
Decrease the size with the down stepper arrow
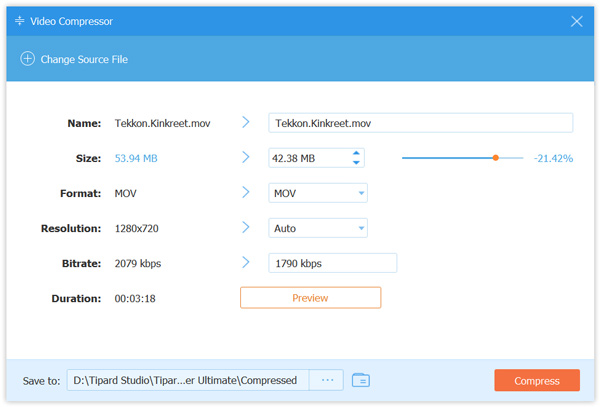pyautogui.click(x=356, y=163)
